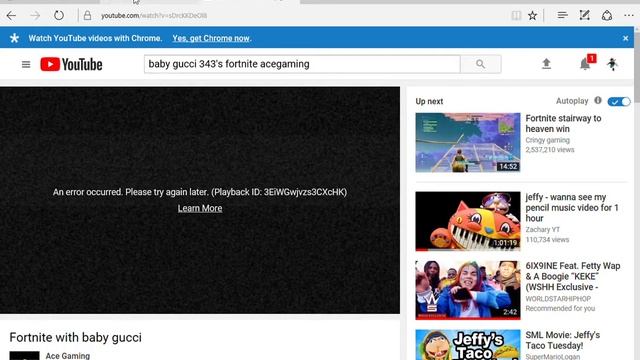Add page to favorites star icon
640x360 pixels.
click(533, 16)
